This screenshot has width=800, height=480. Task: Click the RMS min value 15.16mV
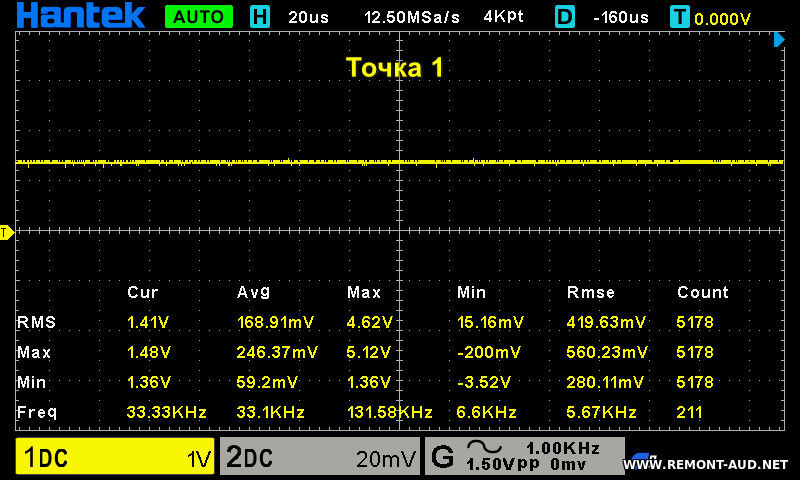coord(490,322)
